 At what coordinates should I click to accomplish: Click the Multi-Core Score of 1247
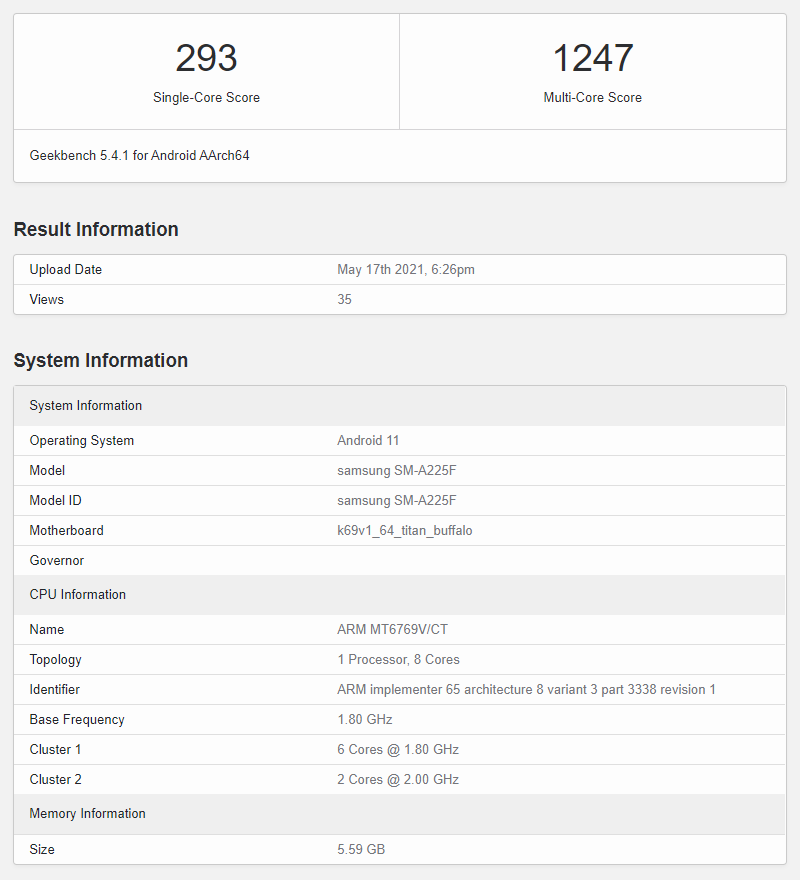tap(592, 58)
